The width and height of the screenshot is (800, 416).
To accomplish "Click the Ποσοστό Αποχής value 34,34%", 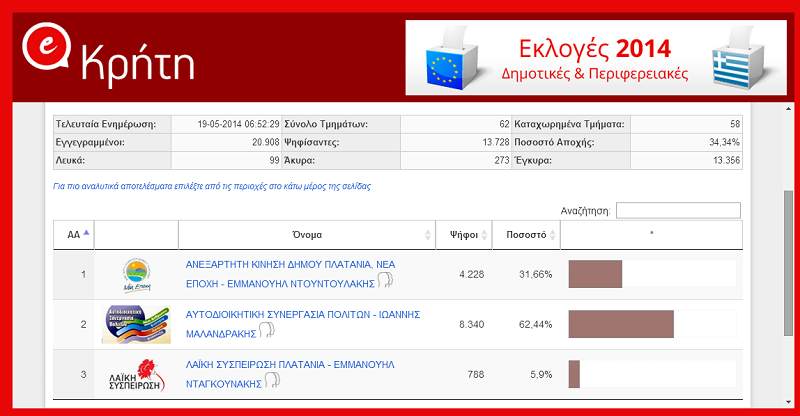I will pyautogui.click(x=724, y=142).
